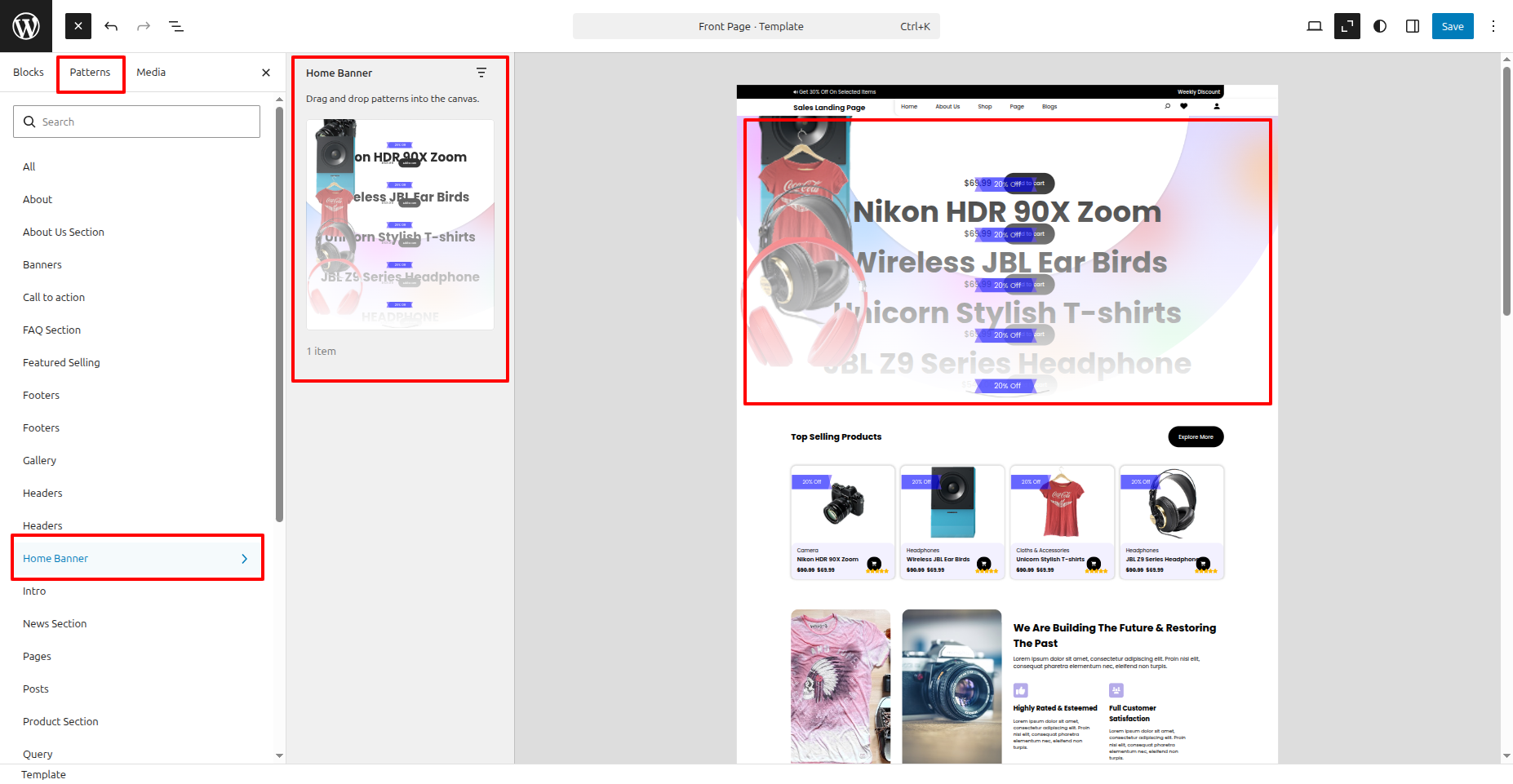Toggle the Zoom Out view button

coord(1347,26)
